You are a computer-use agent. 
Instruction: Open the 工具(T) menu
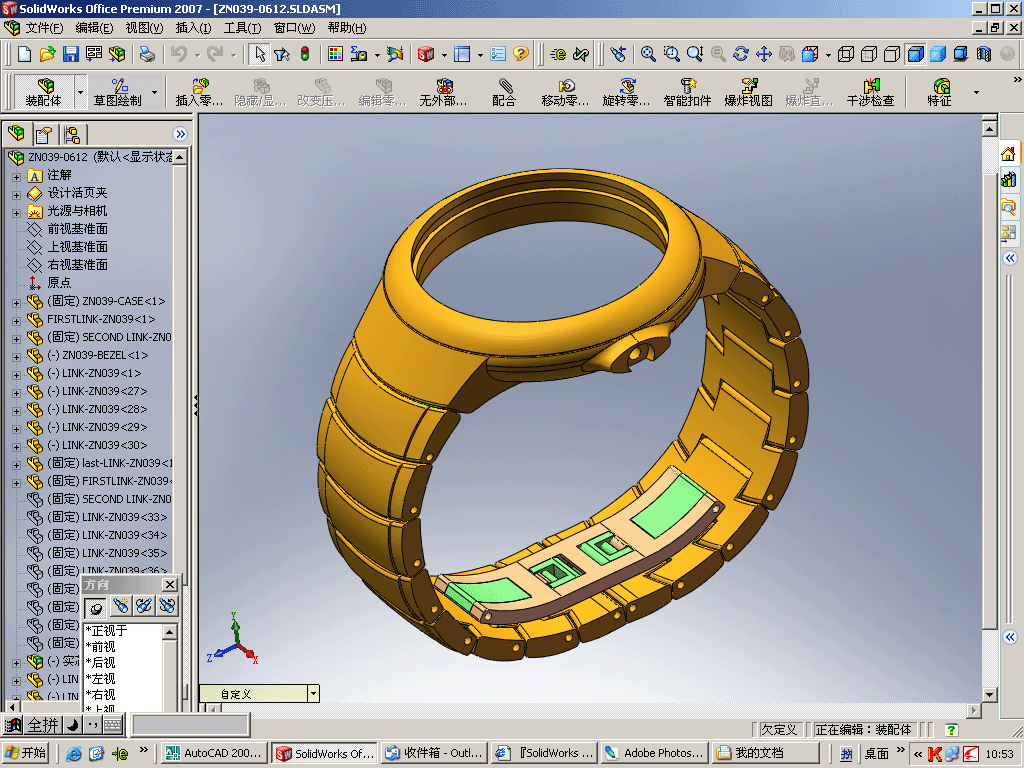[x=242, y=27]
